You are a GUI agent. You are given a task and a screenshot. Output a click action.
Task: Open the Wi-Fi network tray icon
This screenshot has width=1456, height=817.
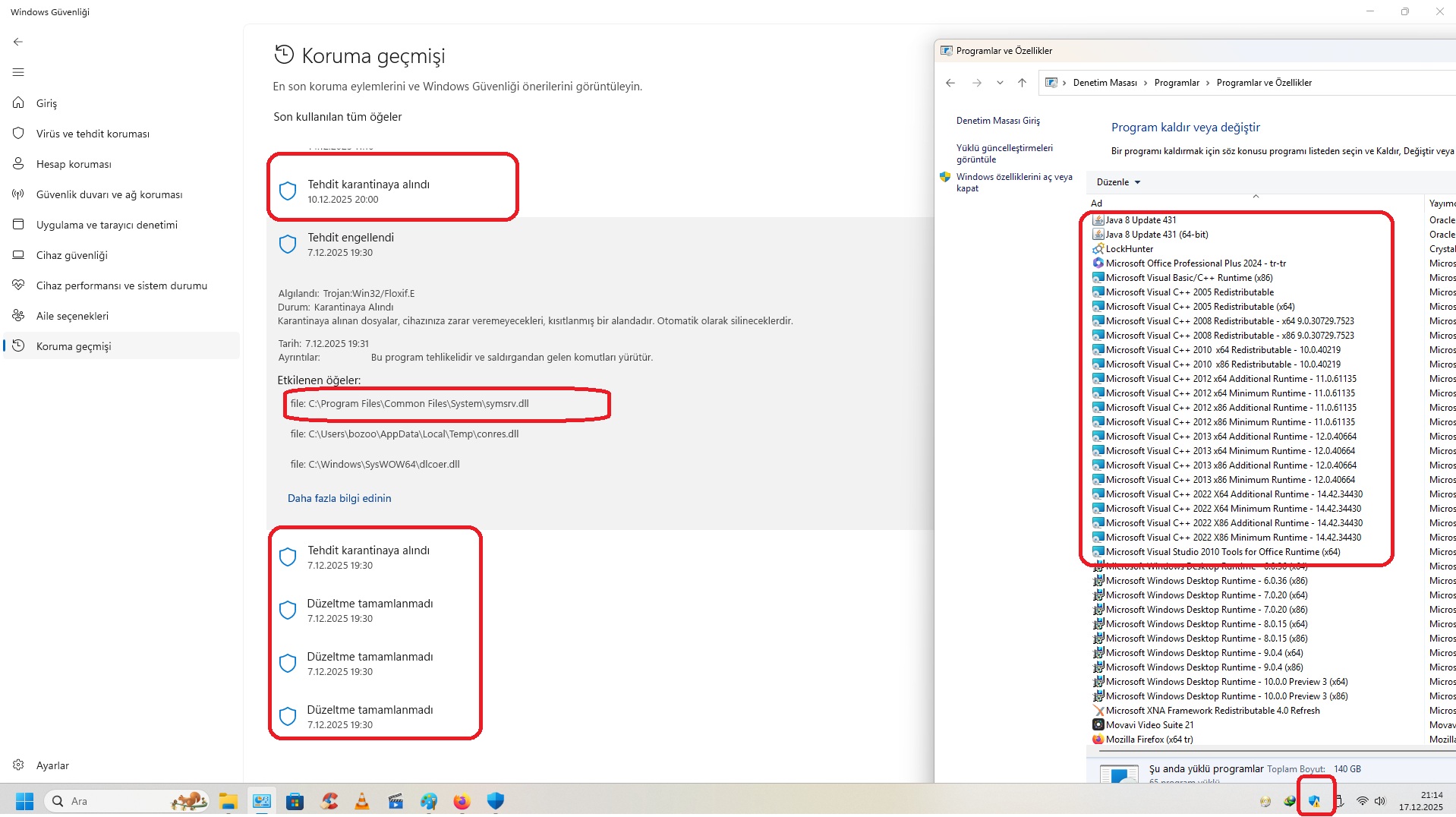(1363, 801)
